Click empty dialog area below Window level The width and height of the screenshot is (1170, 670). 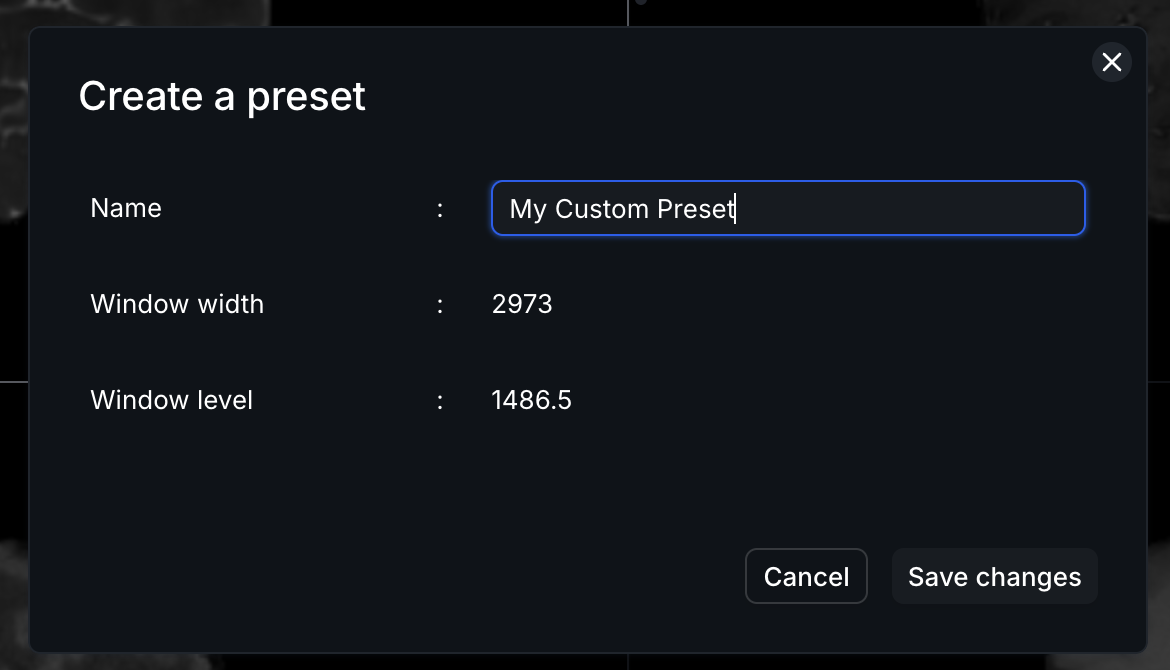(373, 485)
